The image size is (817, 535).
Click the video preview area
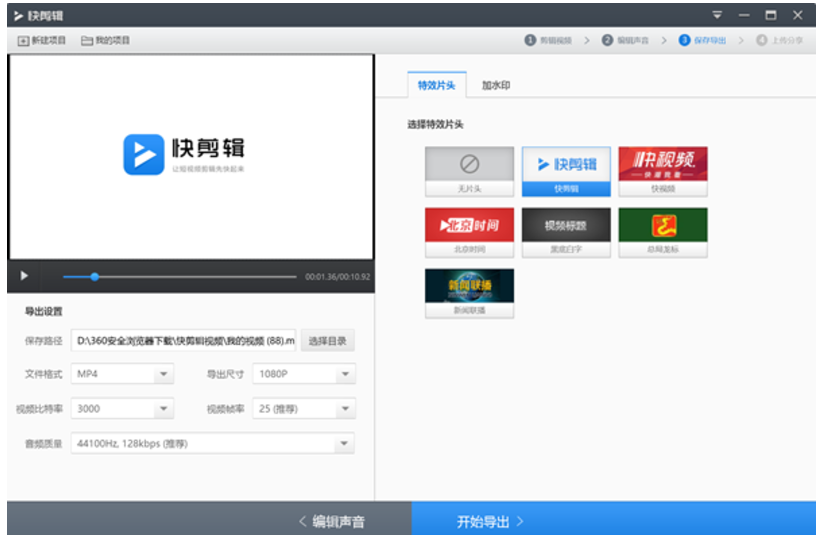click(191, 157)
